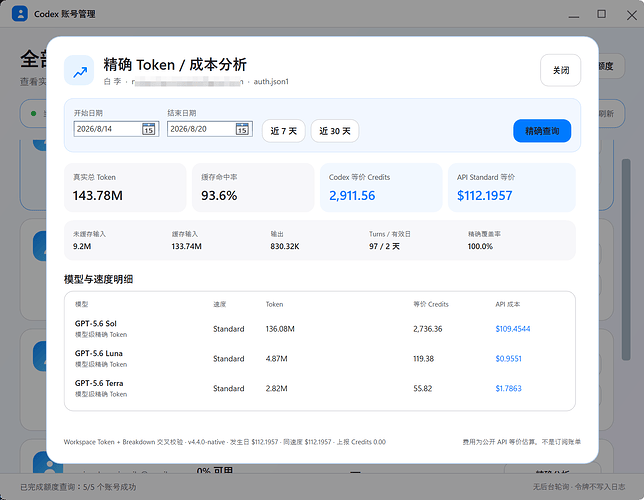Click the 等价 Credits column header
644x500 pixels.
(431, 304)
